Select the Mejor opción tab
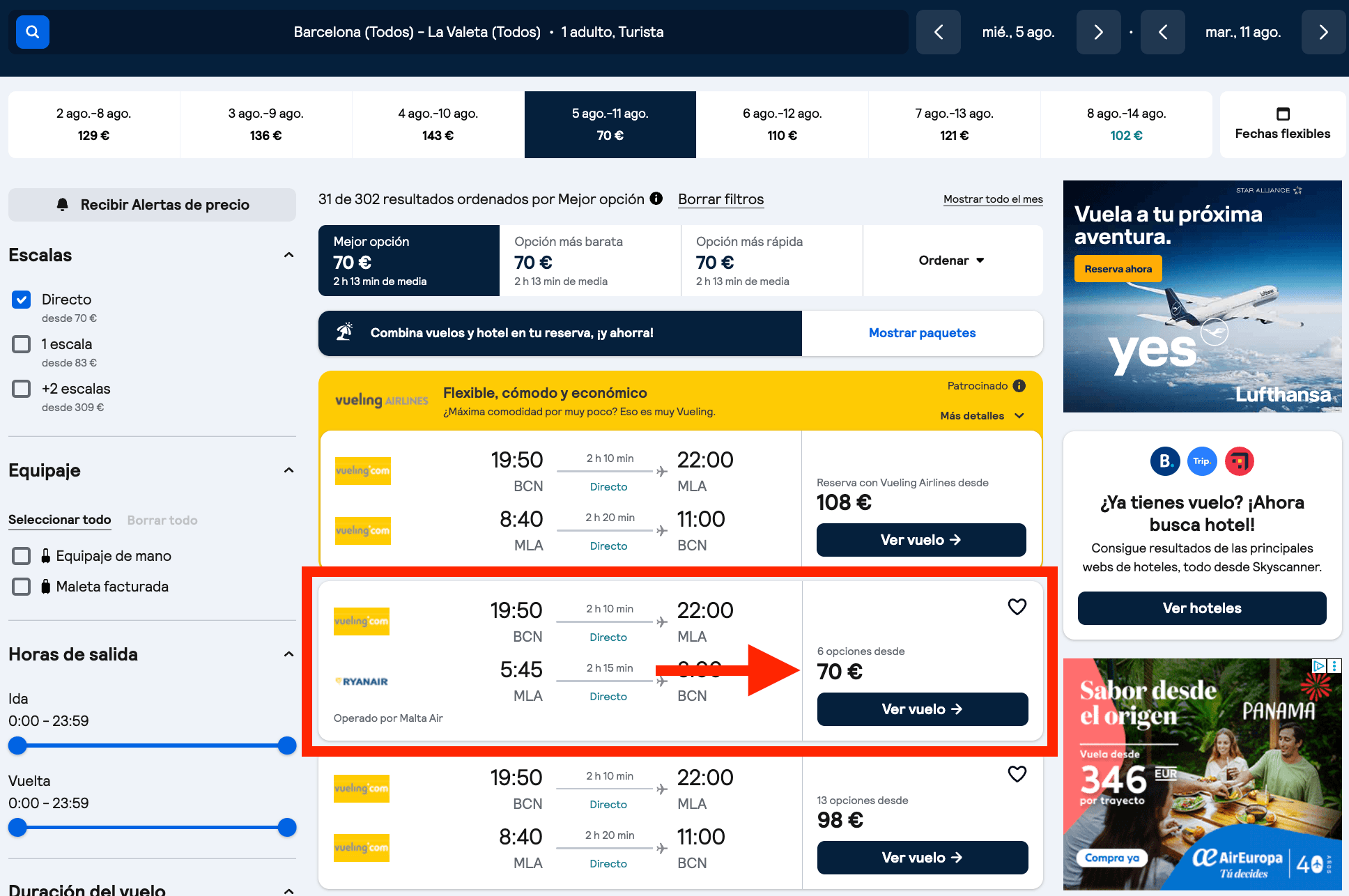Screen dimensions: 1349x896 click(x=409, y=261)
